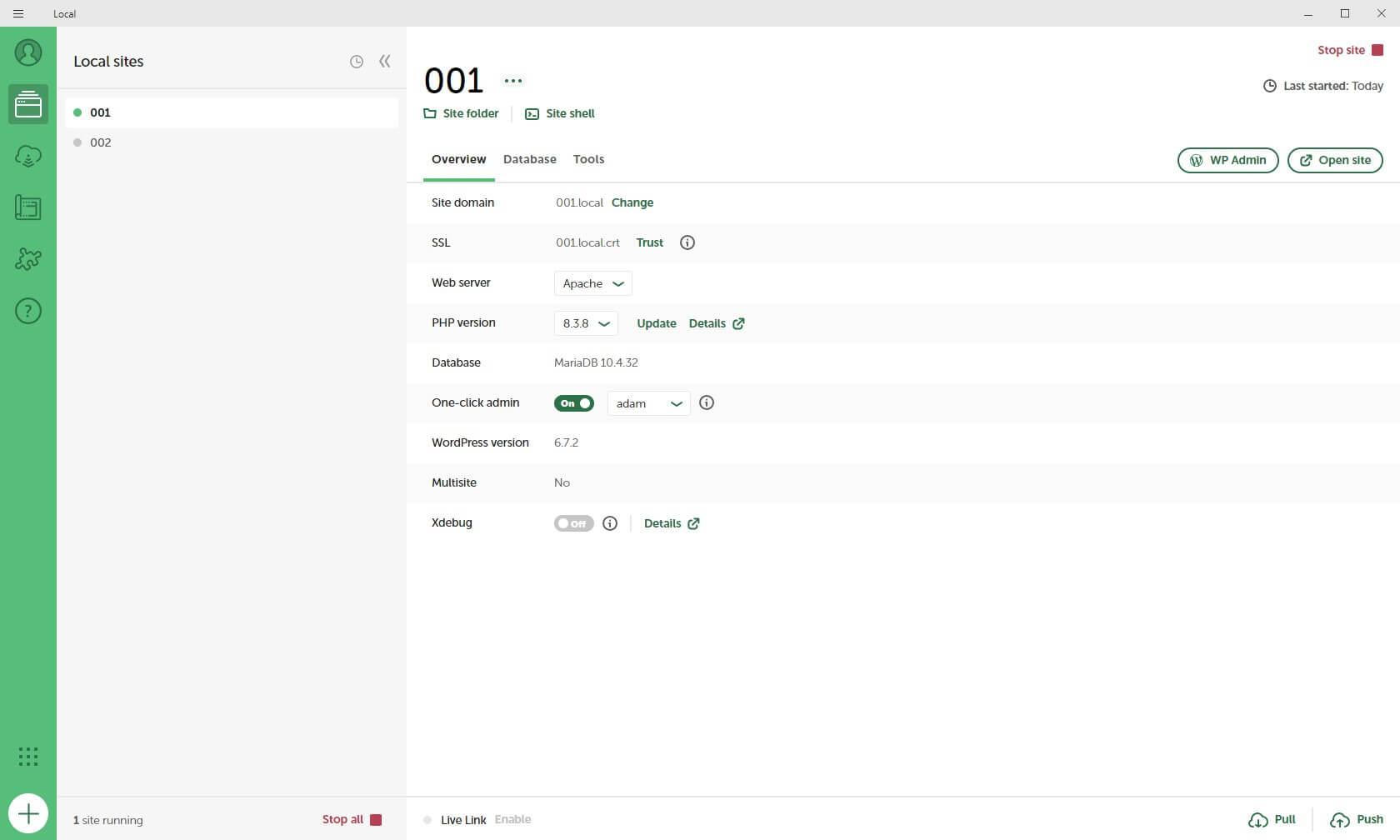Click Update next to PHP version
The width and height of the screenshot is (1400, 840).
[657, 323]
